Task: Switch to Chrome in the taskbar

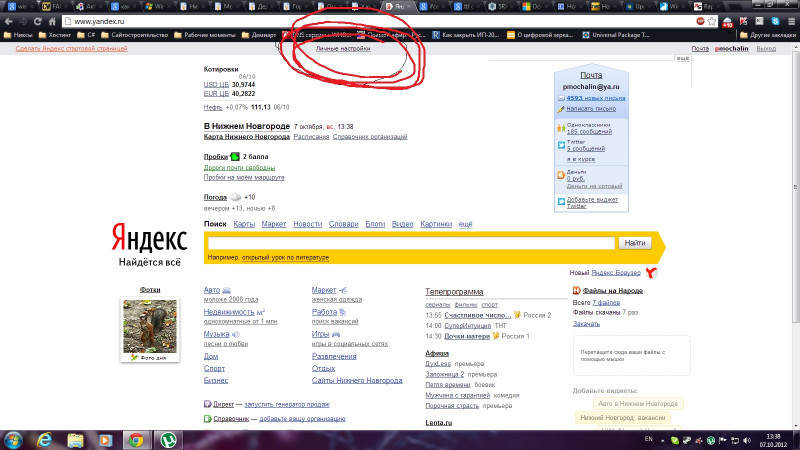Action: coord(136,440)
